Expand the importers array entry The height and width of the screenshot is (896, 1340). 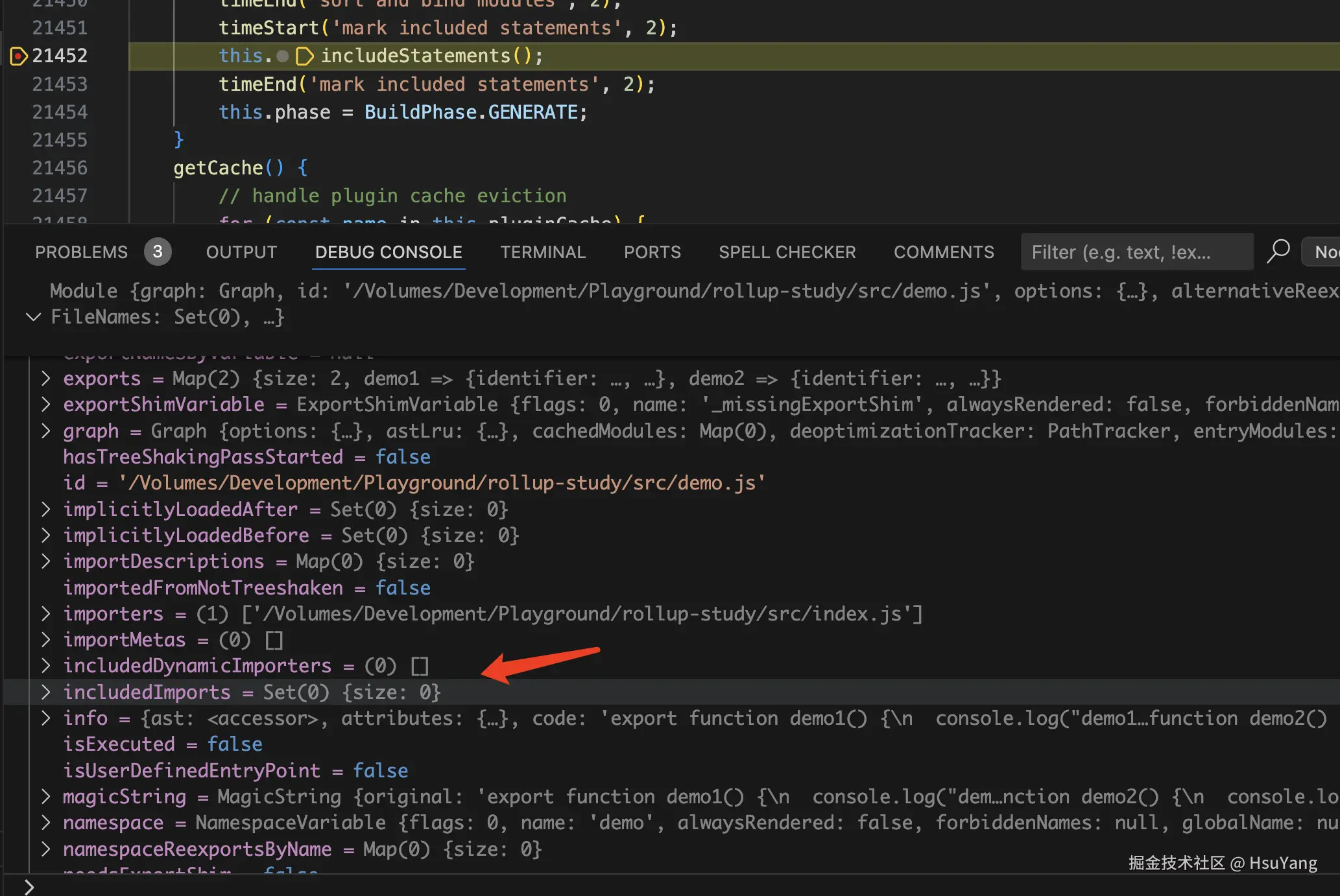coord(45,614)
